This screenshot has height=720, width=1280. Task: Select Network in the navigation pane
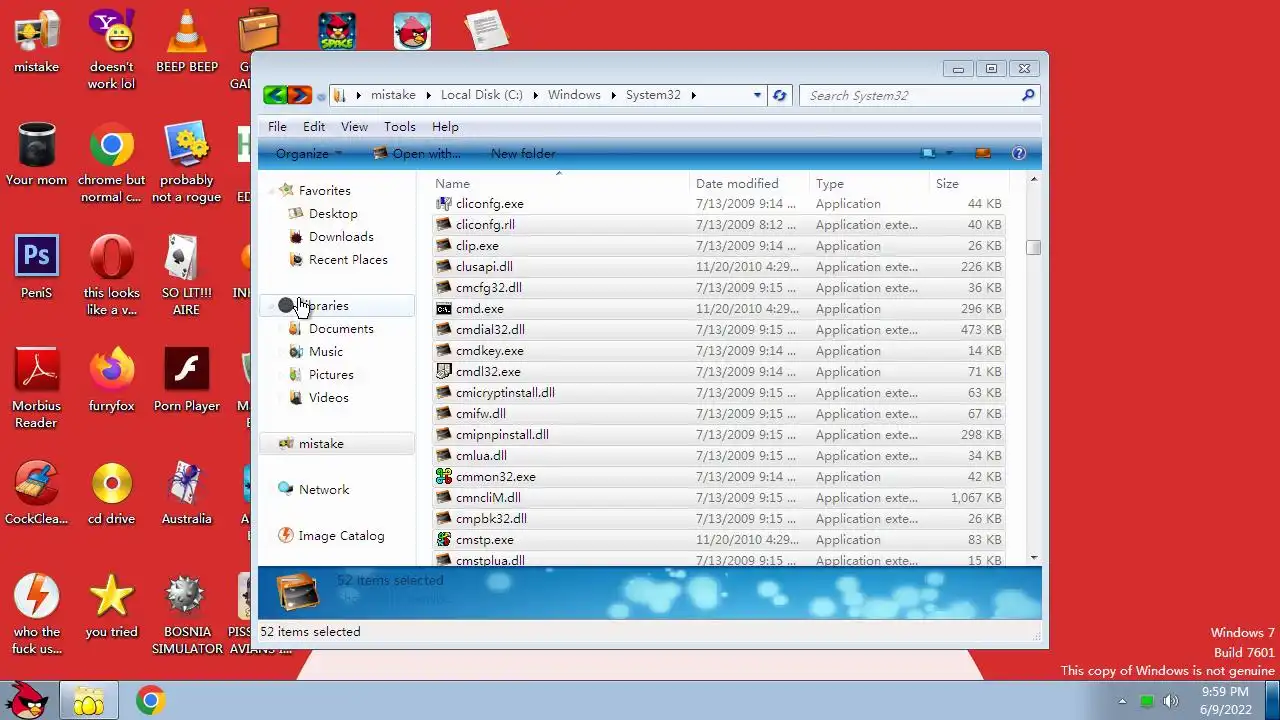point(324,490)
